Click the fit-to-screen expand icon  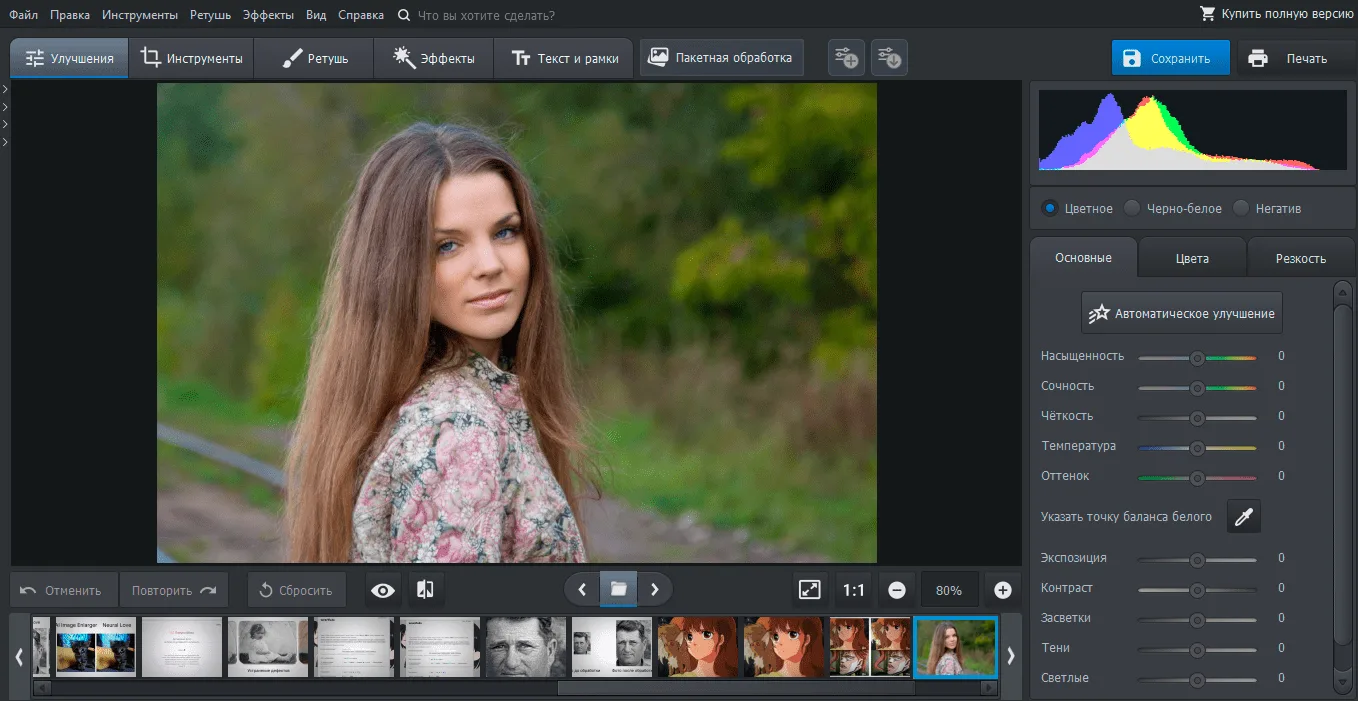click(810, 590)
